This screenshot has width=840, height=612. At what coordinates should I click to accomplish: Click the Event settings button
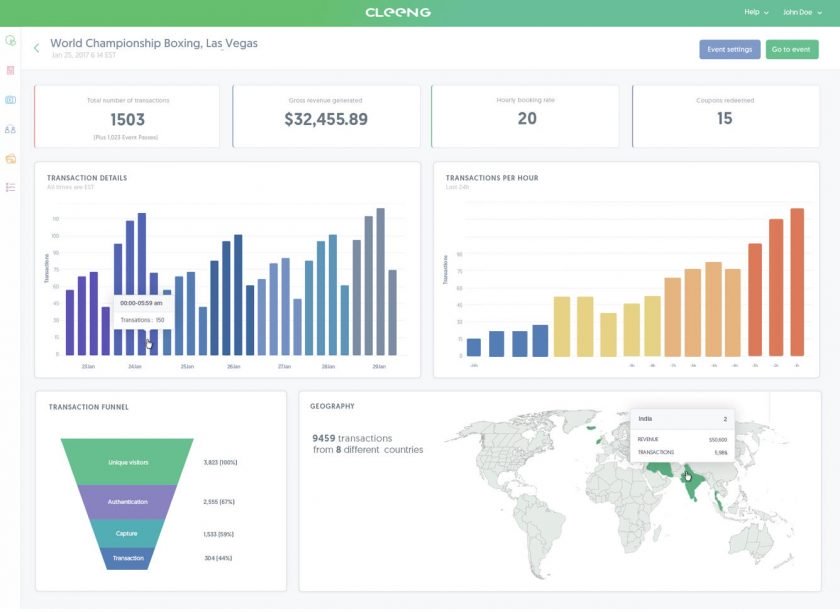coord(730,49)
